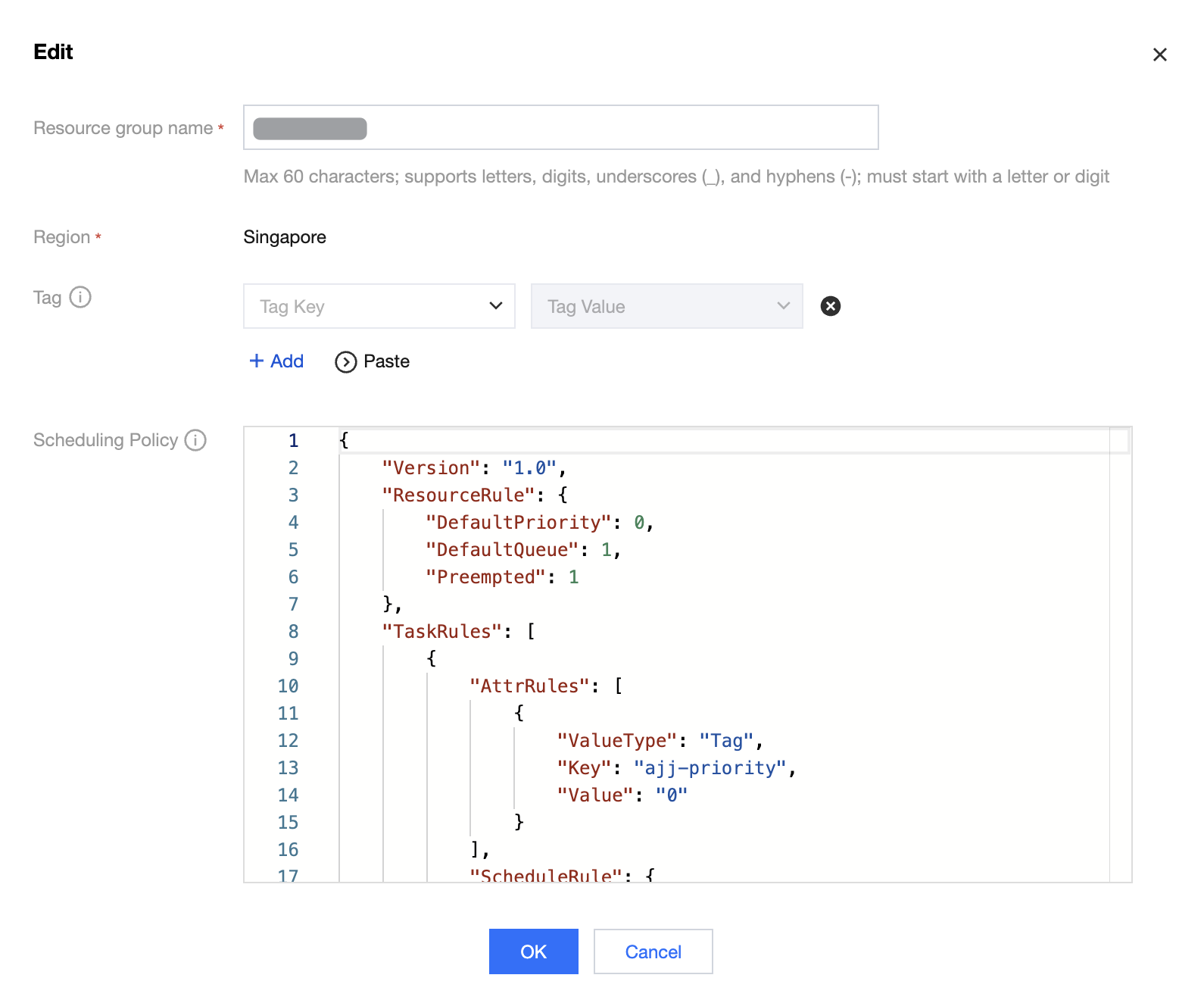
Task: Click the "Preempted" line in the editor
Action: pos(501,577)
